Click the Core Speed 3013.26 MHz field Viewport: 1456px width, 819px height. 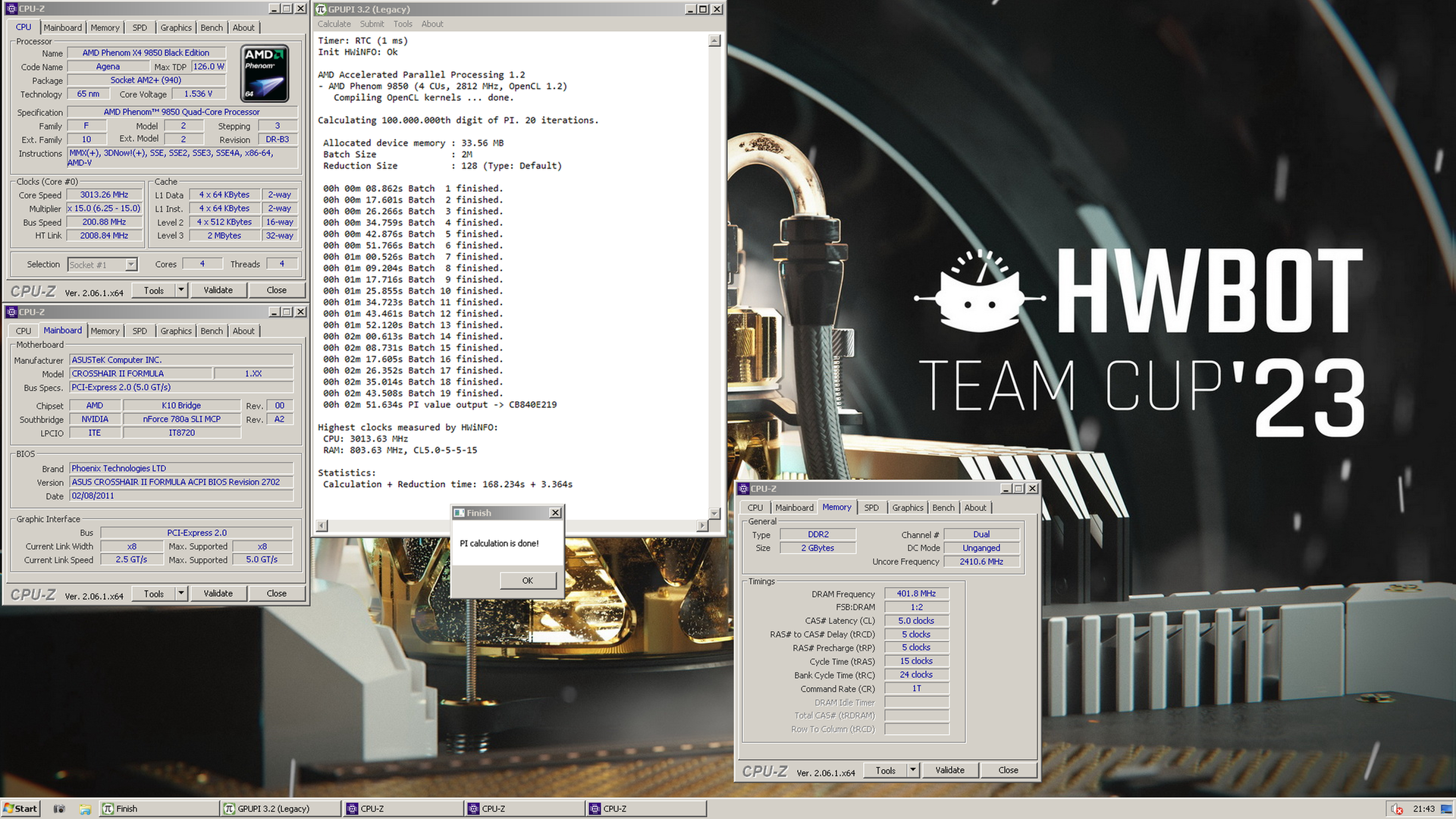pyautogui.click(x=105, y=195)
